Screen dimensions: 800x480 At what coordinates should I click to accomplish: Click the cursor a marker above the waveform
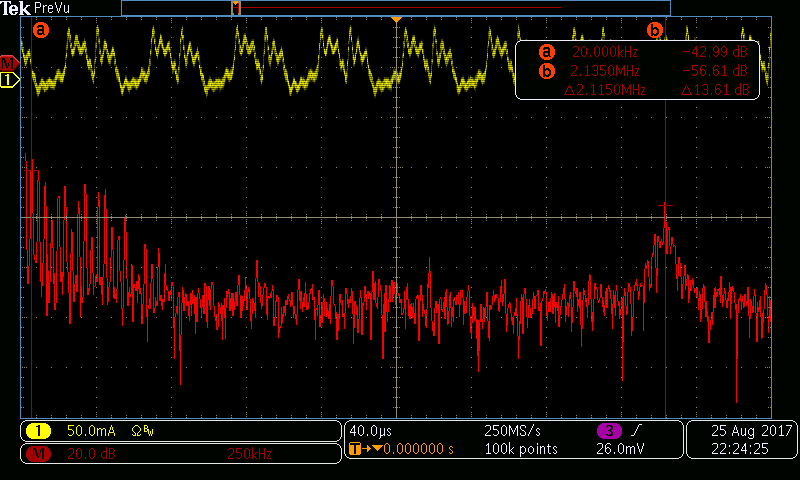pos(41,30)
